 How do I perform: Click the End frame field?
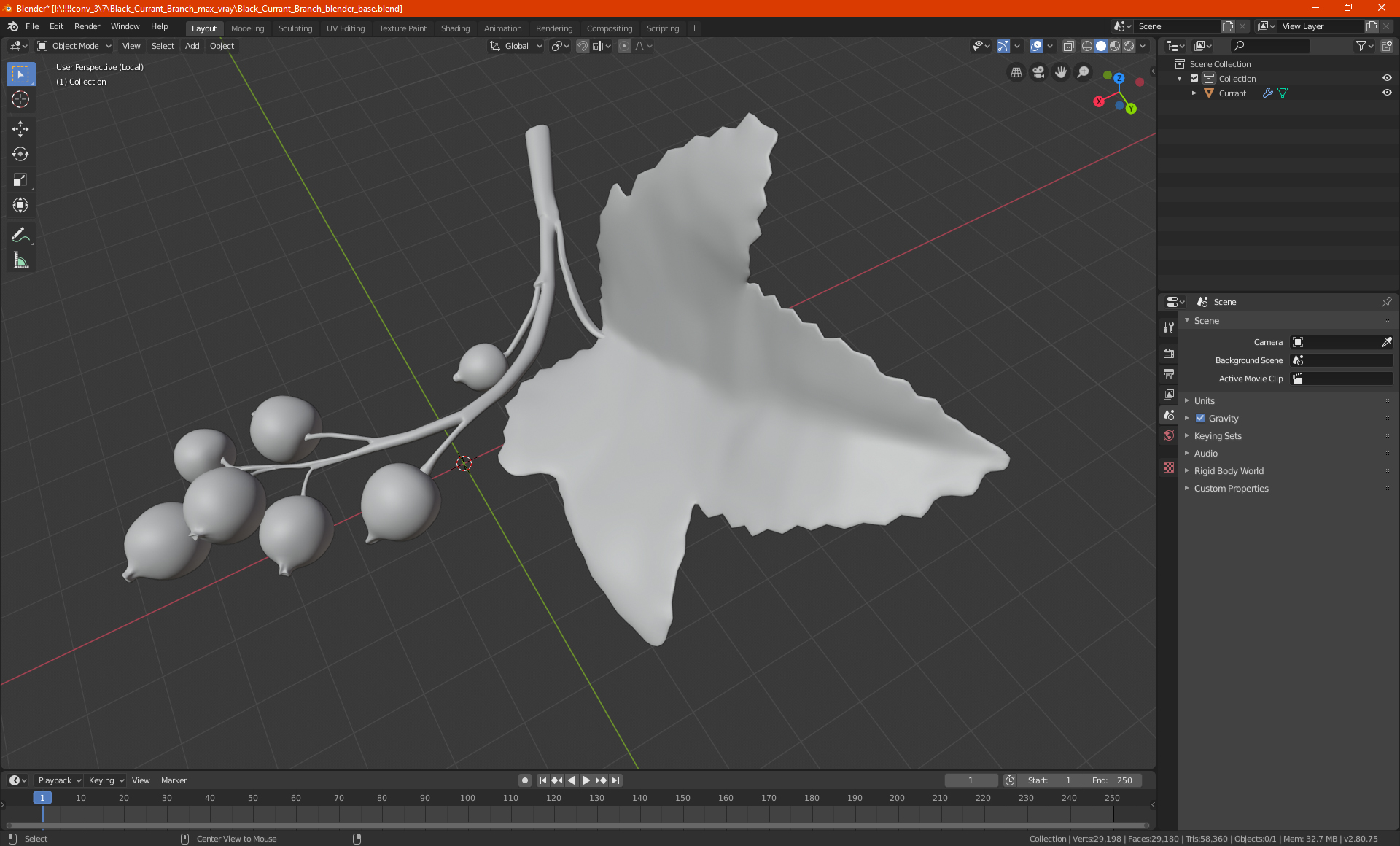(1112, 780)
